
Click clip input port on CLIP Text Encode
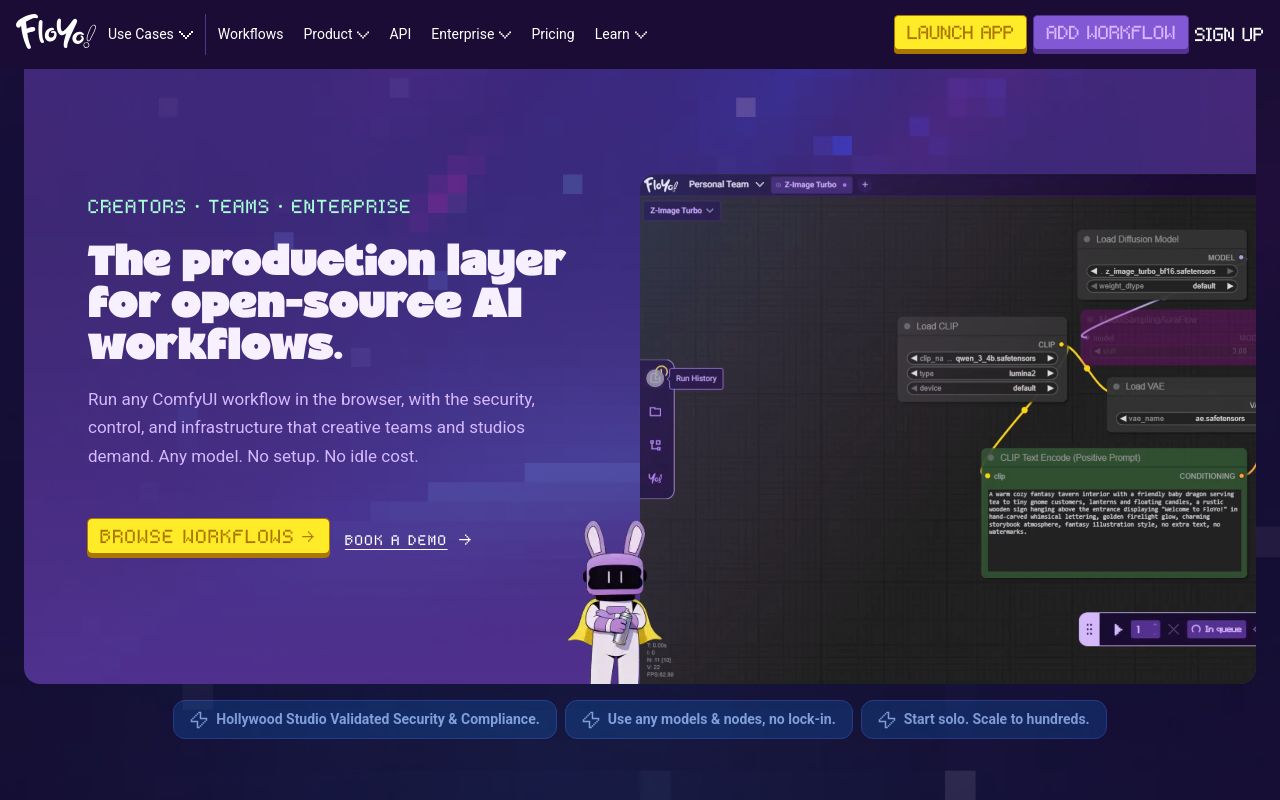(x=988, y=476)
